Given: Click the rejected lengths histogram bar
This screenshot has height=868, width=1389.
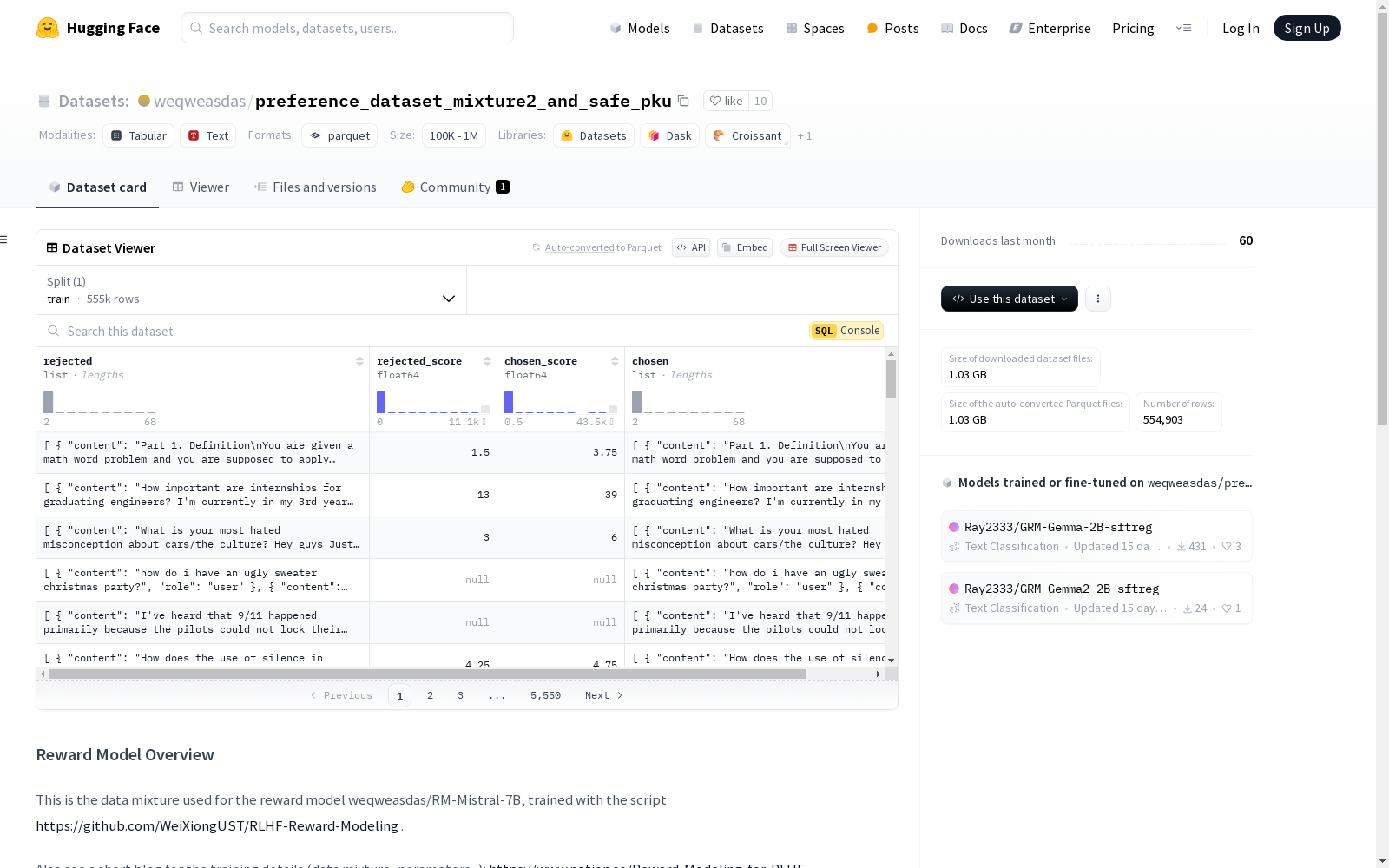Looking at the screenshot, I should pos(49,402).
